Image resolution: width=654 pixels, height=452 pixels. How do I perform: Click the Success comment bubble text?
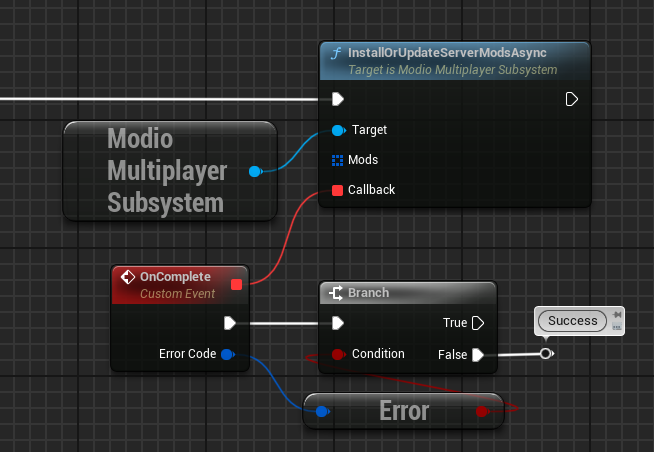tap(572, 321)
